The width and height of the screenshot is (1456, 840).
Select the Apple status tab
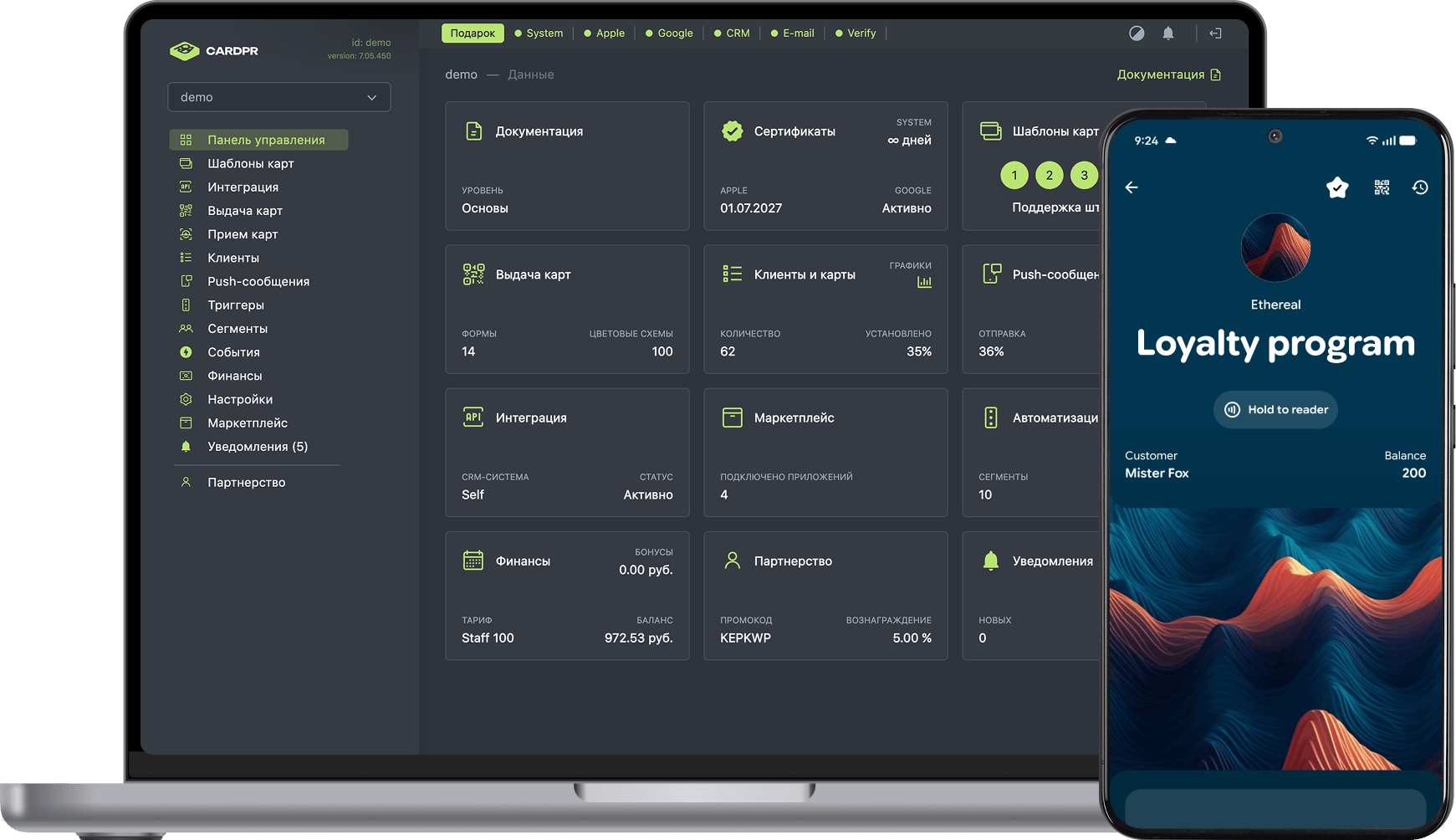(x=605, y=33)
